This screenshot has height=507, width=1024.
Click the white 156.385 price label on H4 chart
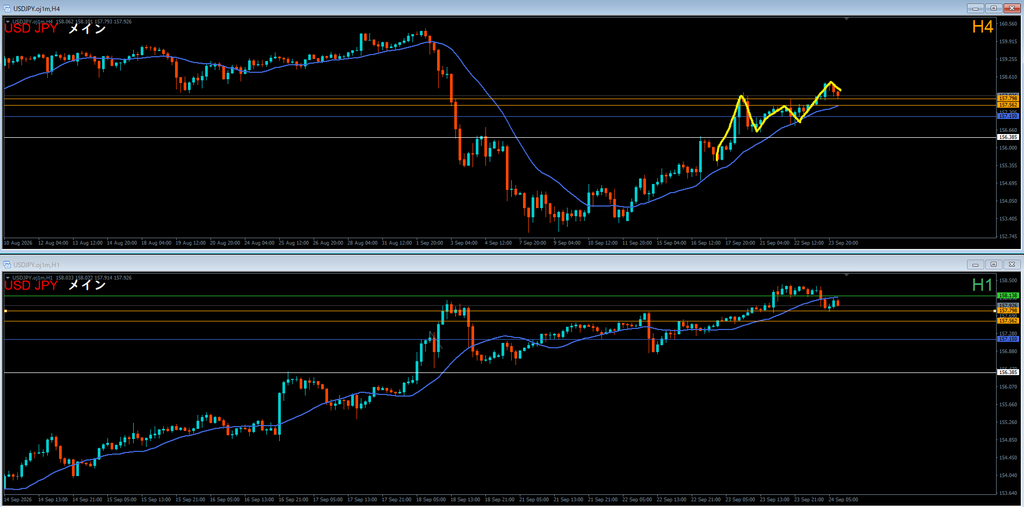(1007, 137)
